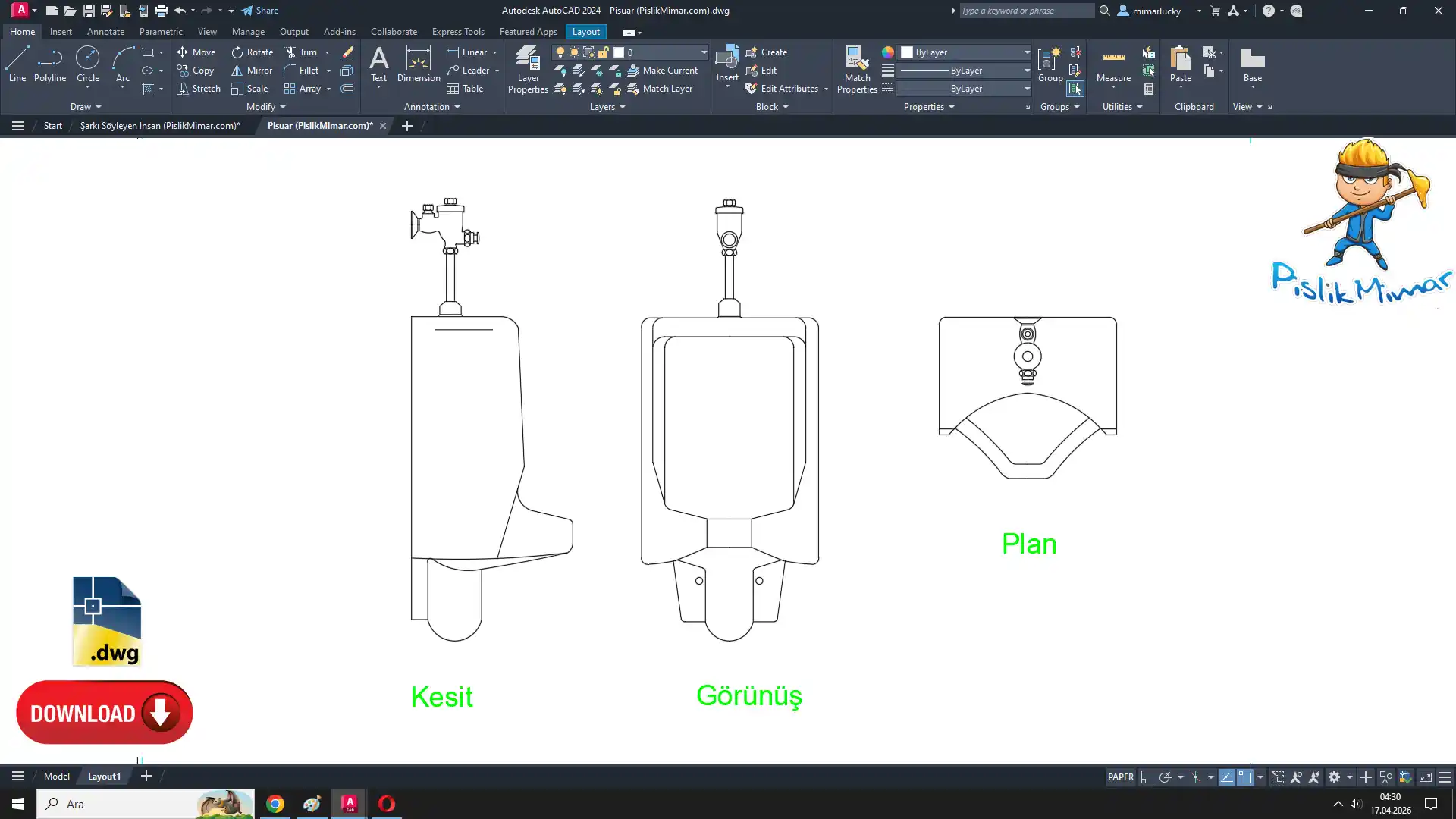Switch to the Model tab

tap(56, 777)
